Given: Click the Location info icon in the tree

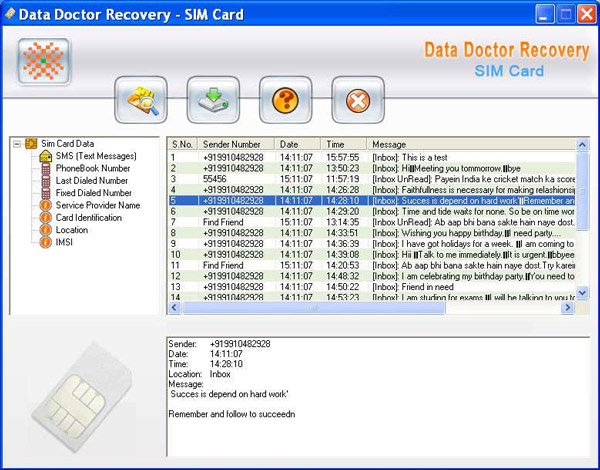Looking at the screenshot, I should pyautogui.click(x=46, y=230).
